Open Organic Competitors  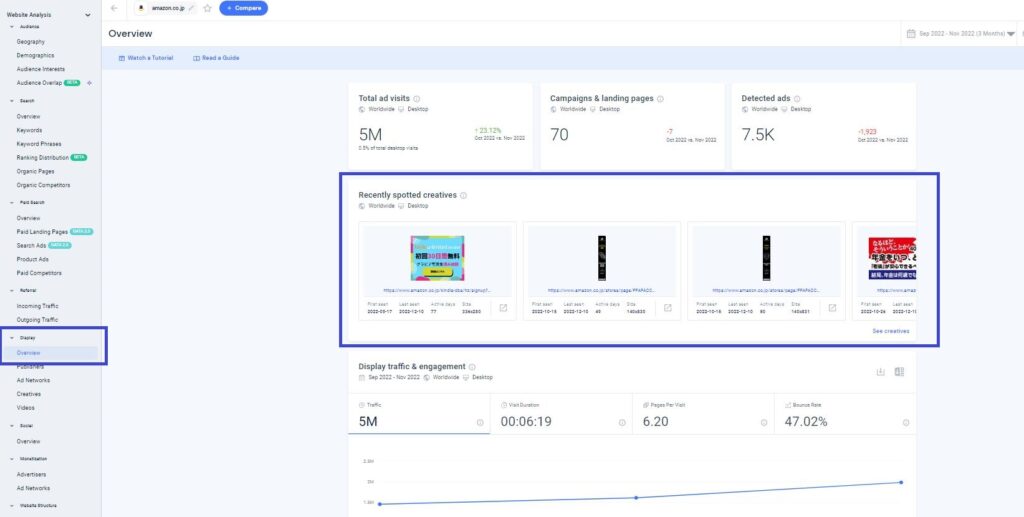pyautogui.click(x=43, y=185)
